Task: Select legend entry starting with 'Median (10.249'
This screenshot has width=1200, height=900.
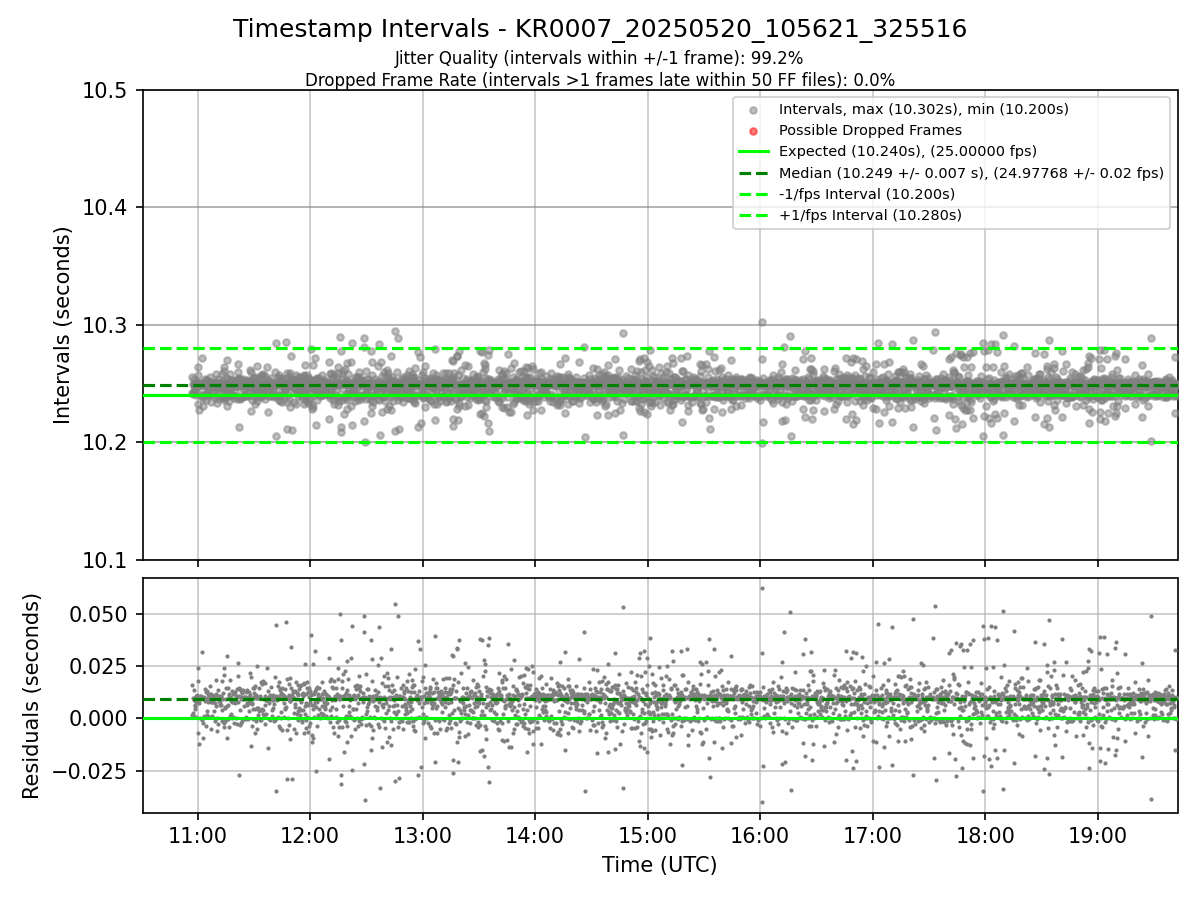Action: pos(971,173)
